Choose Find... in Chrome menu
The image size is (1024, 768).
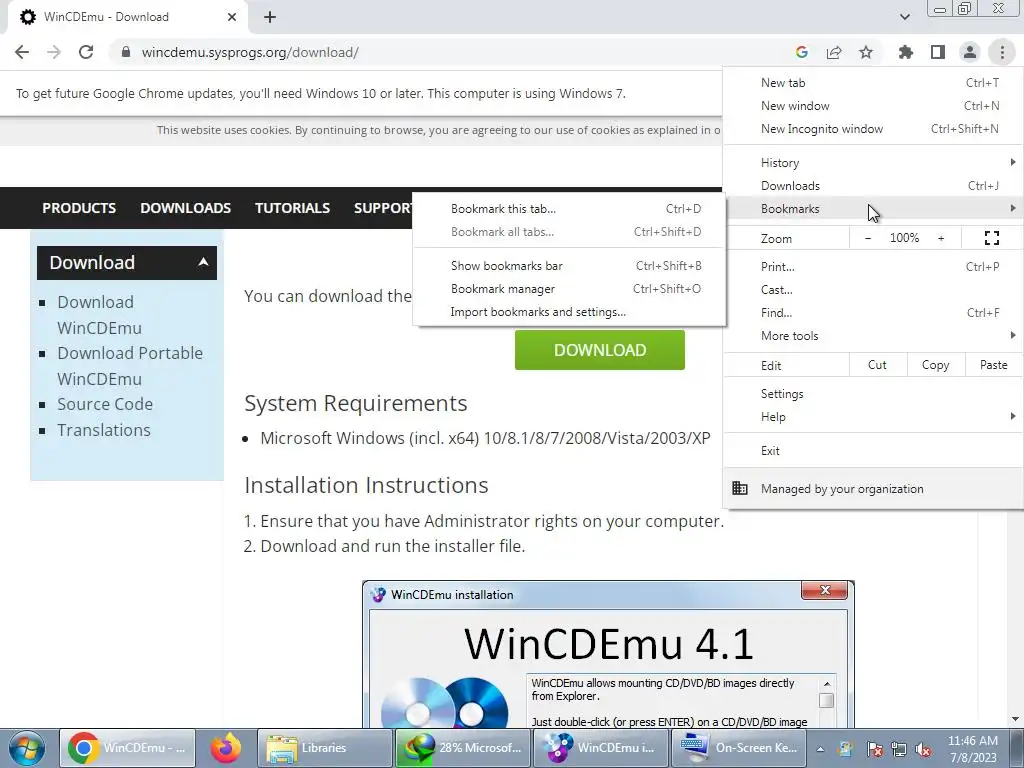click(x=873, y=312)
